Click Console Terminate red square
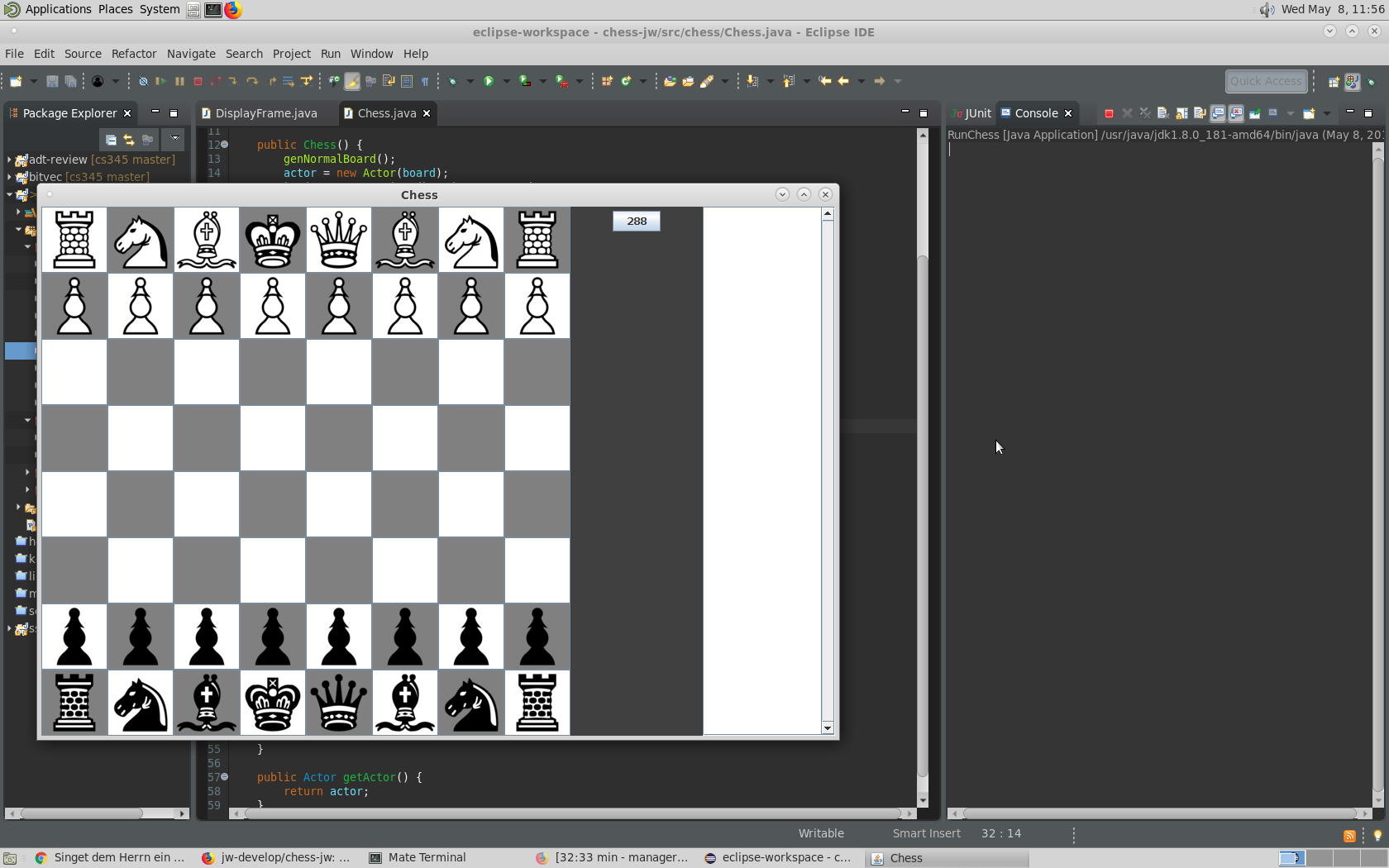 coord(1109,113)
